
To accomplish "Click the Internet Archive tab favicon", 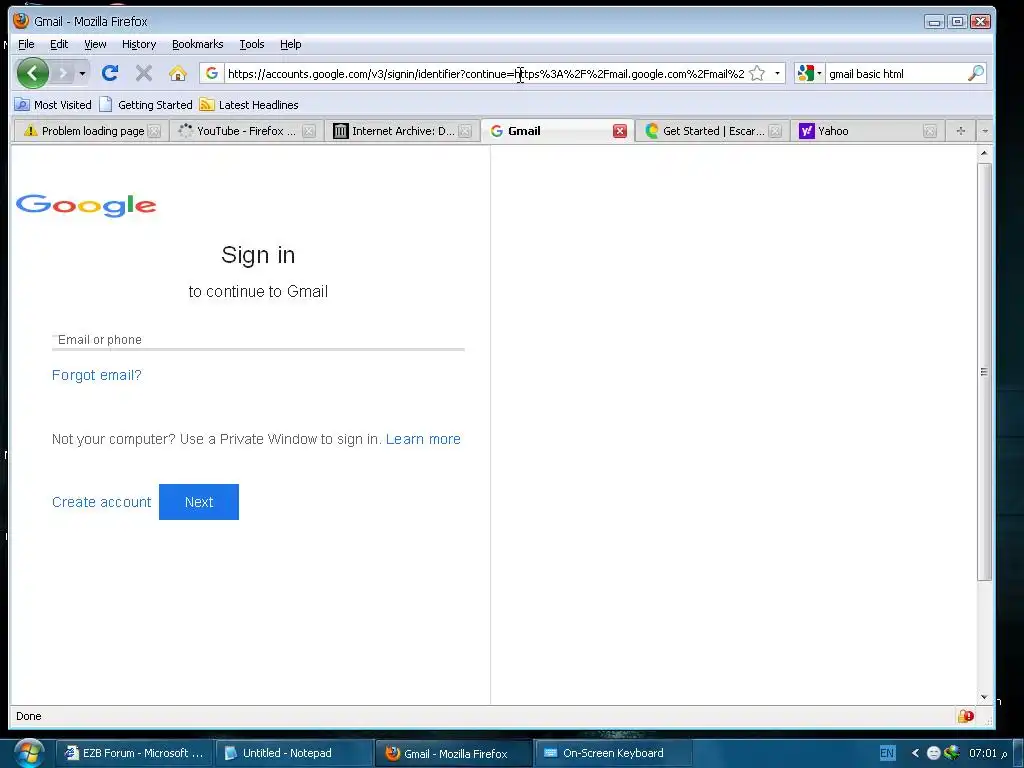I will pyautogui.click(x=341, y=131).
